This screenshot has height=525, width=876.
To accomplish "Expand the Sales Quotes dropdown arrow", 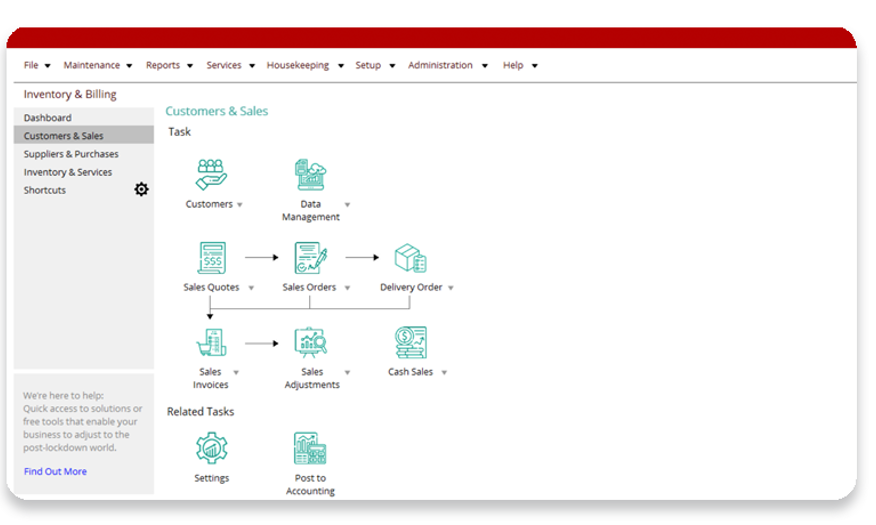I will (x=251, y=288).
